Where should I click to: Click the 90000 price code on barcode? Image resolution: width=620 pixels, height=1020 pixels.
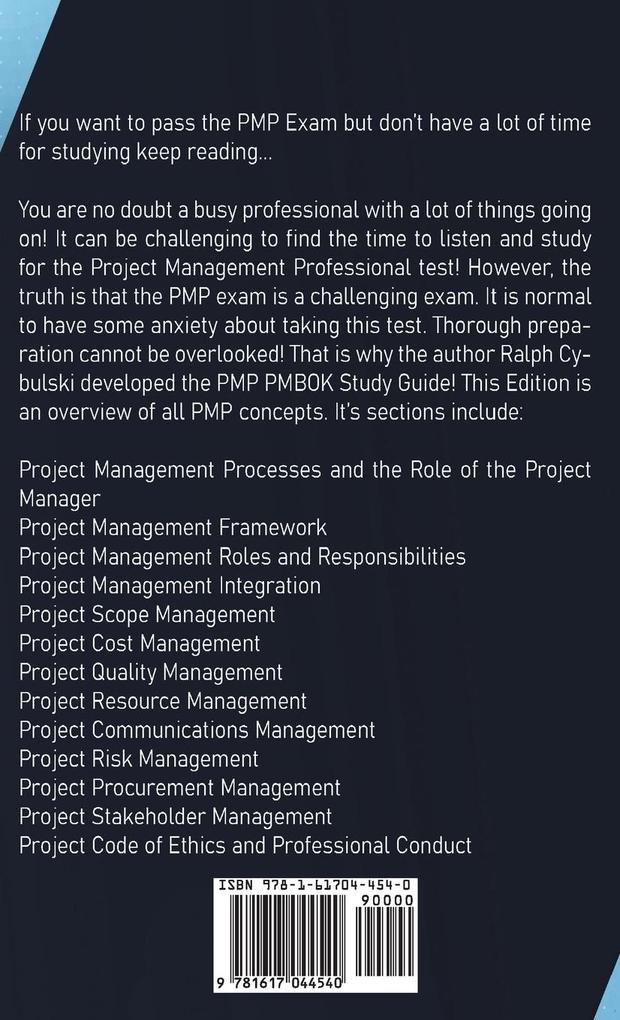click(387, 900)
